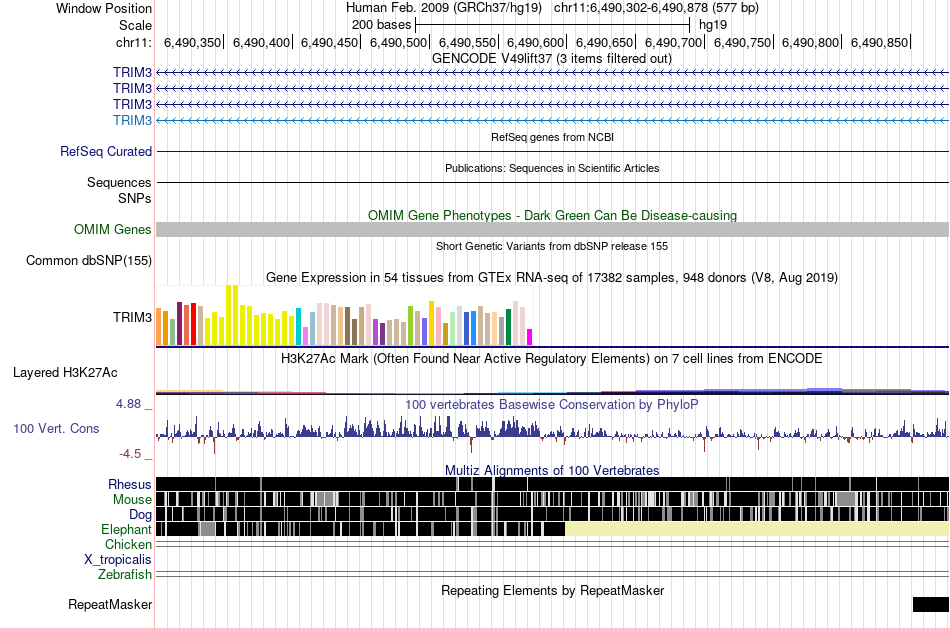Click the magenta bar ending GTEx chart
Screen dimensions: 950x628
(x=530, y=337)
